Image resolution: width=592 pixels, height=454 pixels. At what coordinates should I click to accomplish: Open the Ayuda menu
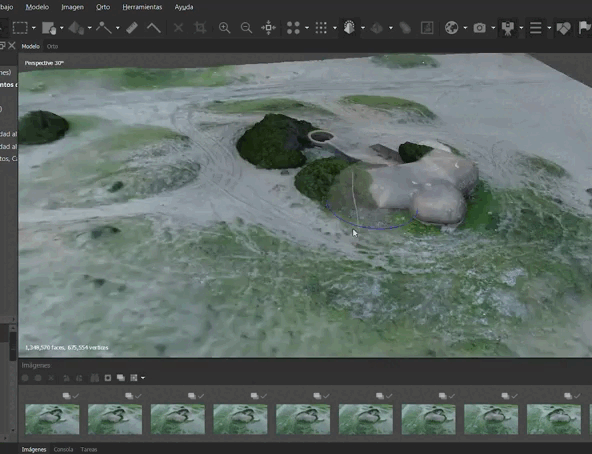click(184, 7)
